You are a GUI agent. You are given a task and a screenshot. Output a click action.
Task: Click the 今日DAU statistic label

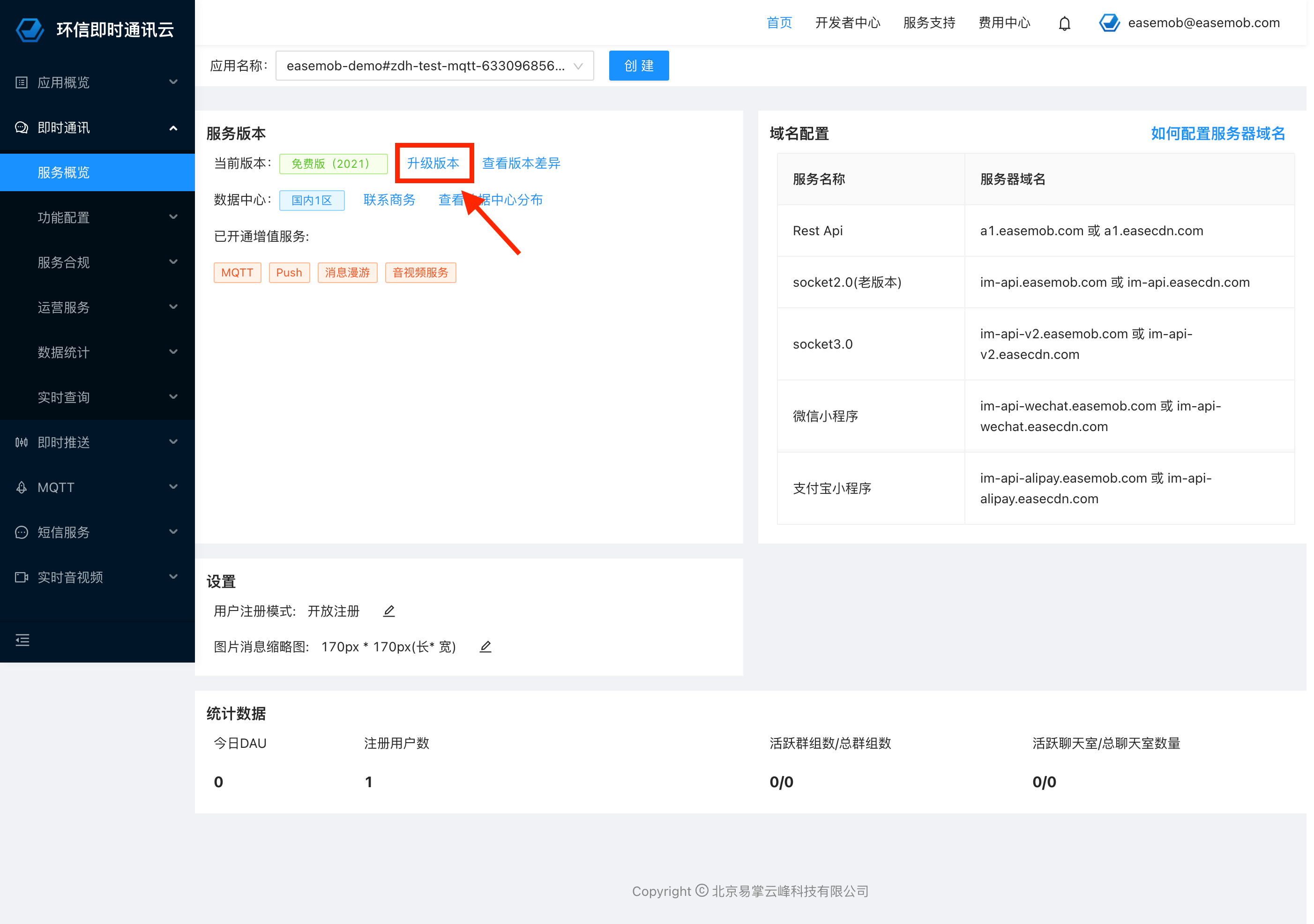coord(240,743)
